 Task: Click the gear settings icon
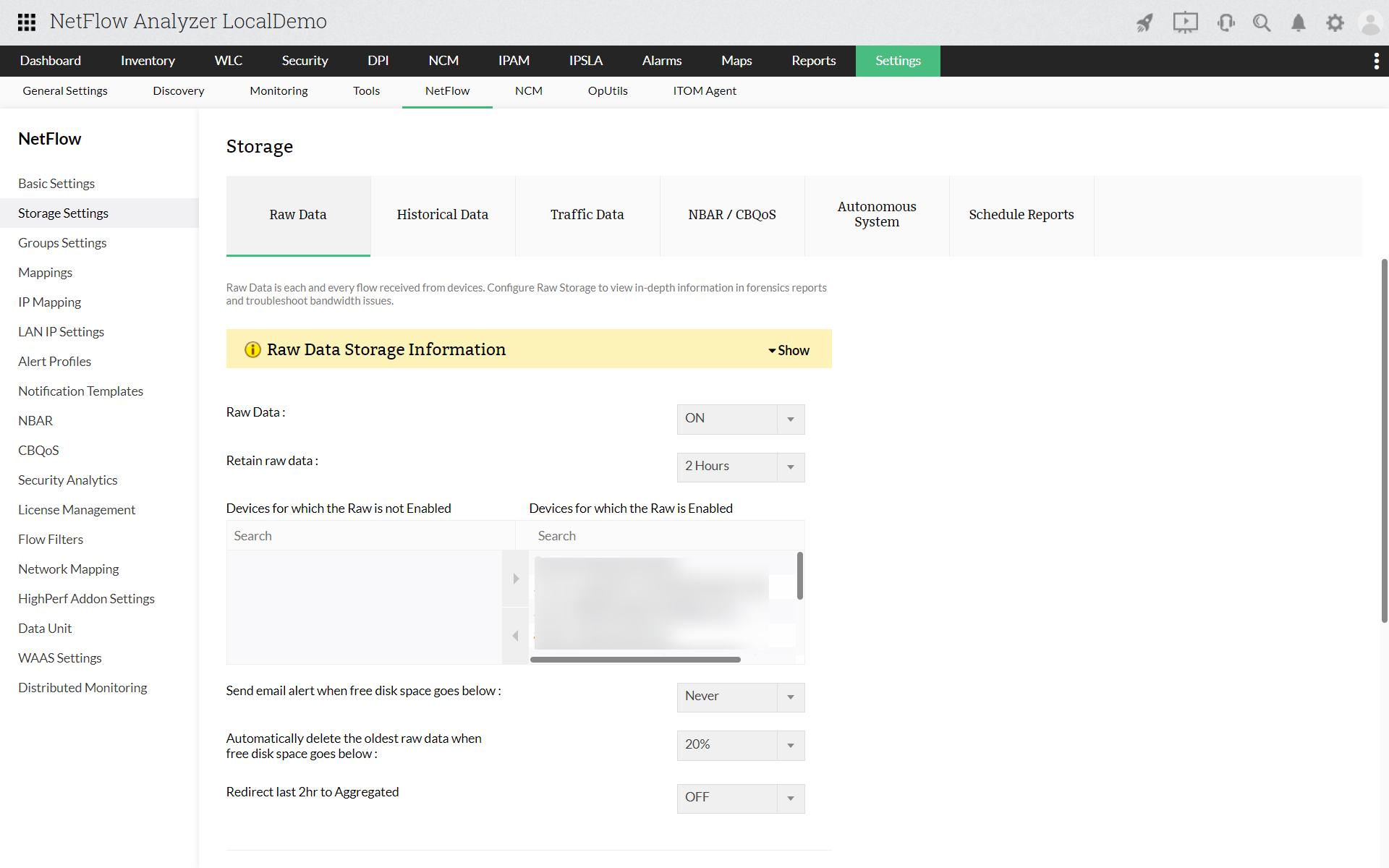click(x=1335, y=23)
